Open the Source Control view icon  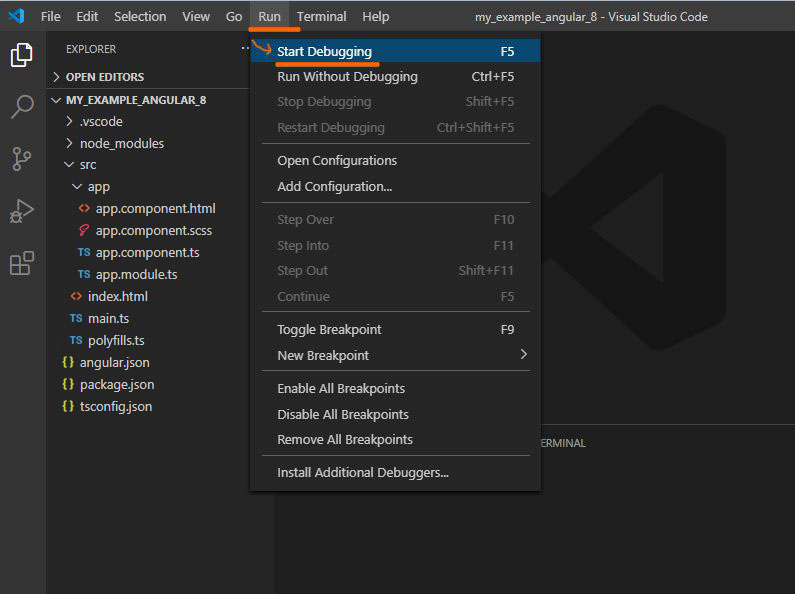[21, 159]
